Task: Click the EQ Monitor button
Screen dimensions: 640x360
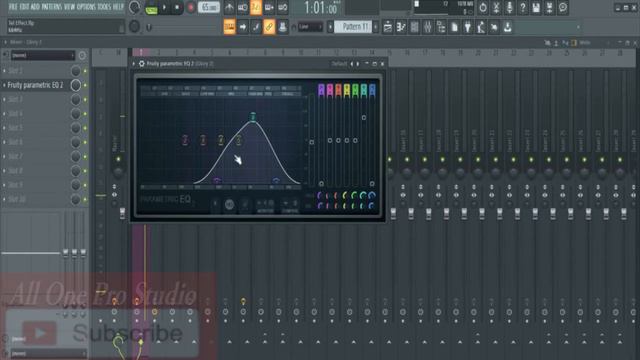Action: (265, 205)
